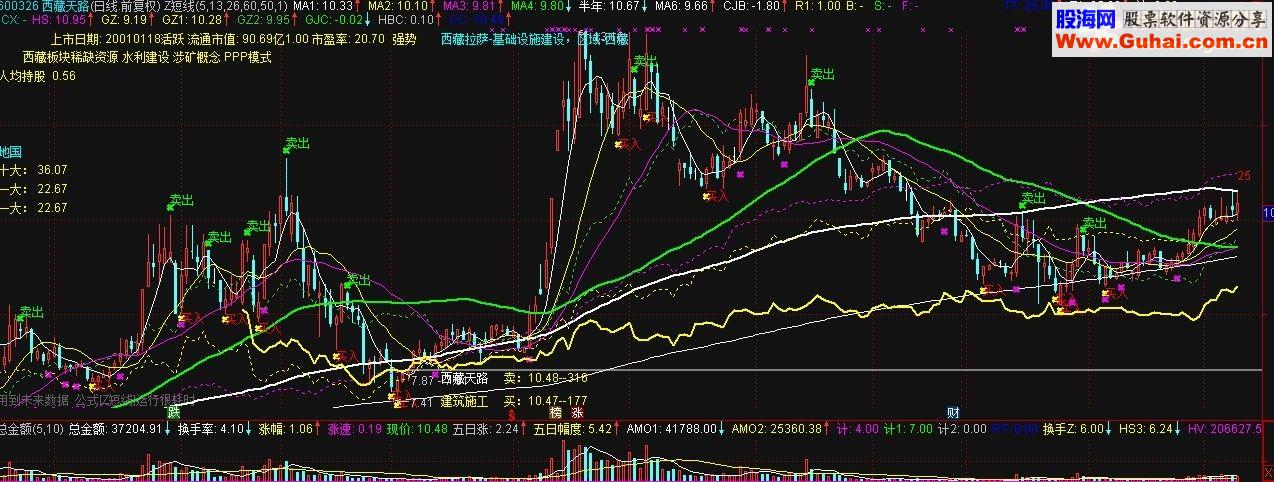Select the 计1: 7.00 value
Image resolution: width=1274 pixels, height=482 pixels.
[906, 428]
